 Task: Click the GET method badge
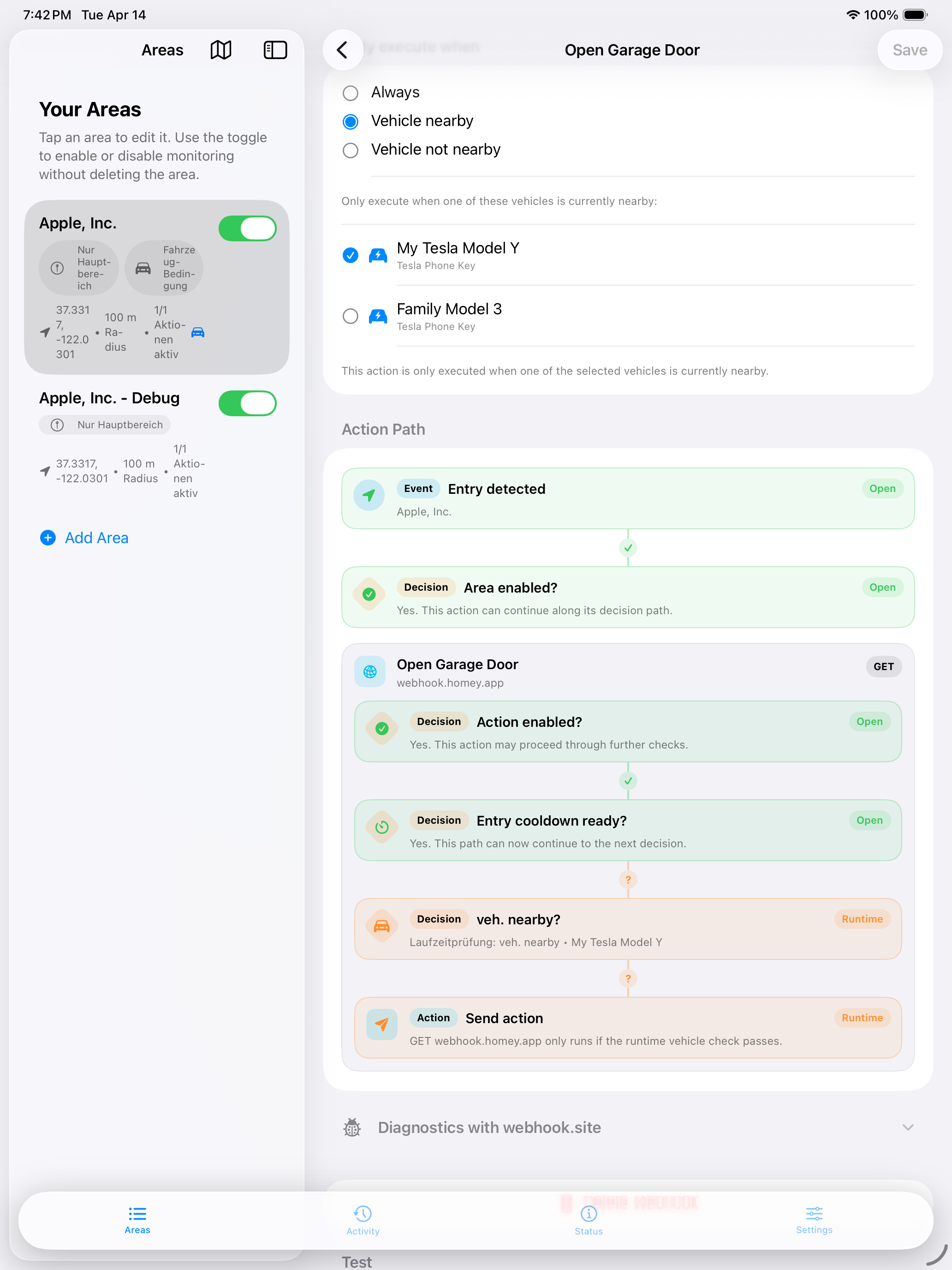click(884, 666)
